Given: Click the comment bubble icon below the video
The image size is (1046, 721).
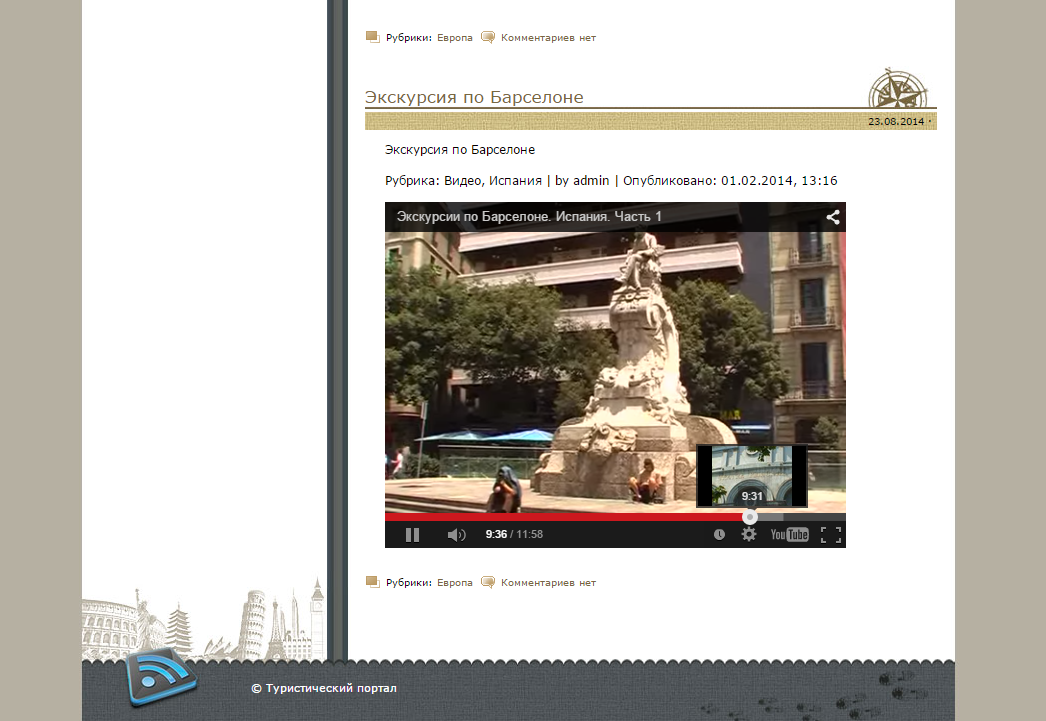Looking at the screenshot, I should (488, 582).
